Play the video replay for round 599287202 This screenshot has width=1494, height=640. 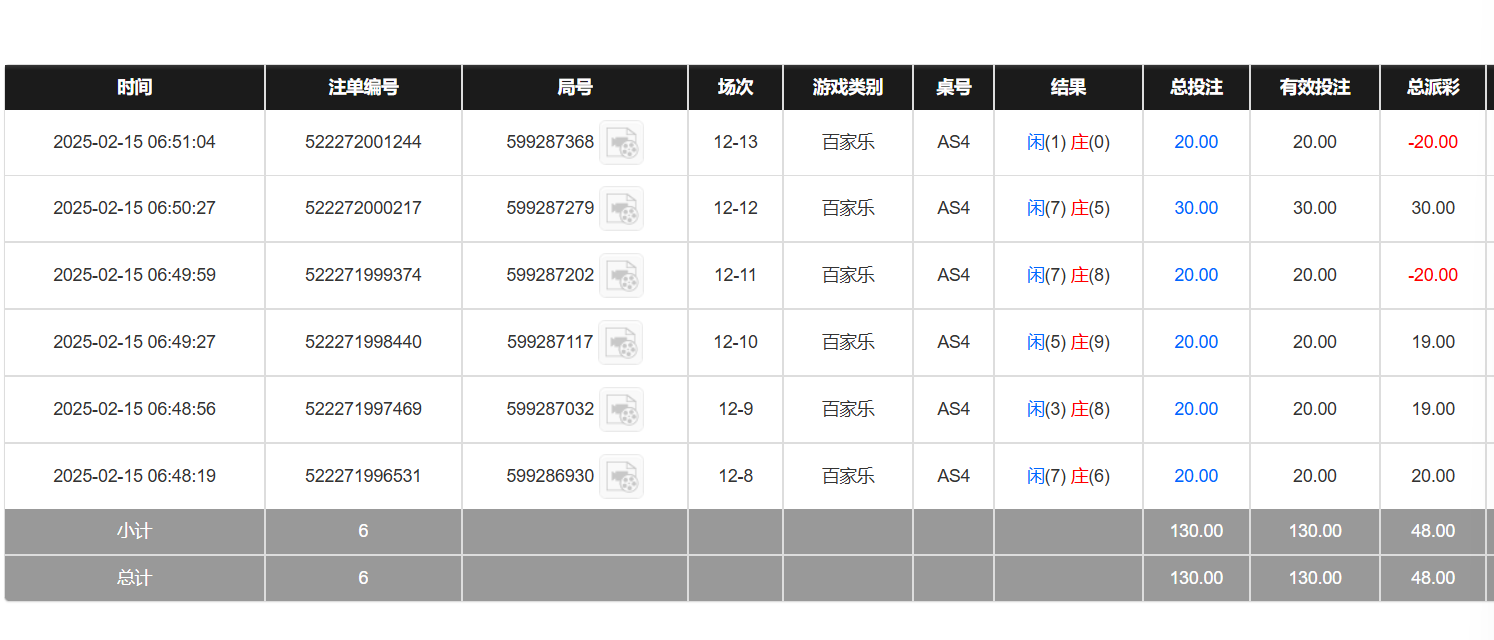pyautogui.click(x=621, y=276)
